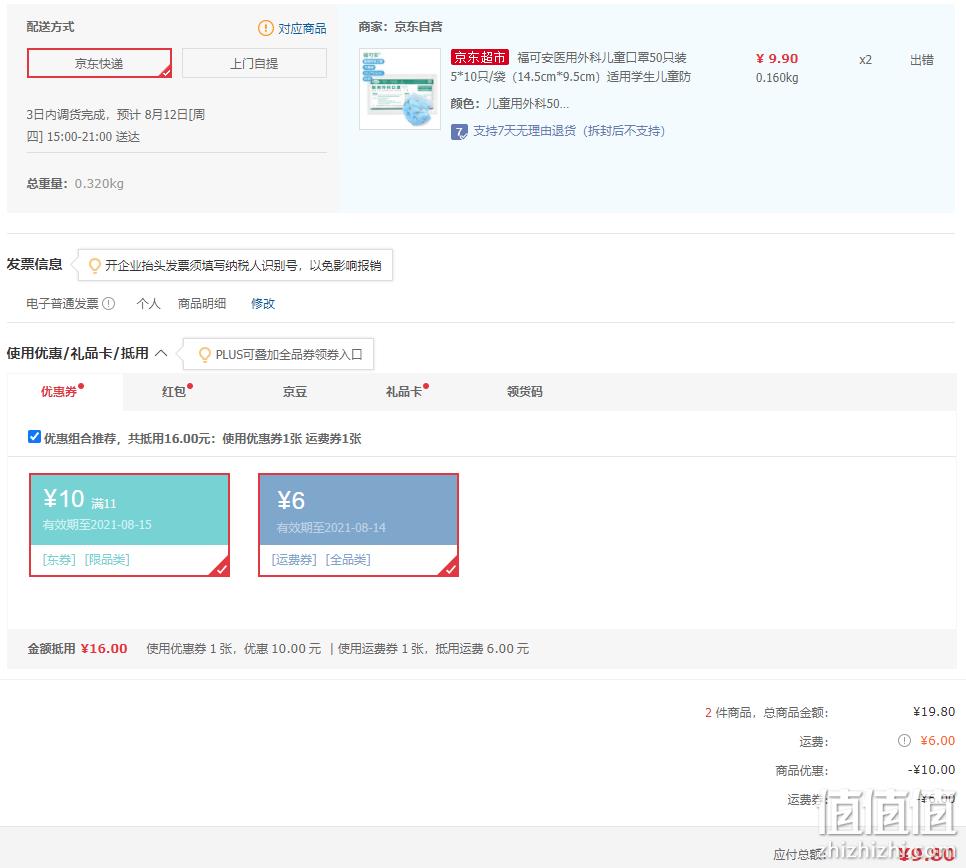This screenshot has height=868, width=966.
Task: Click the red 京东超市 badge
Action: (479, 57)
